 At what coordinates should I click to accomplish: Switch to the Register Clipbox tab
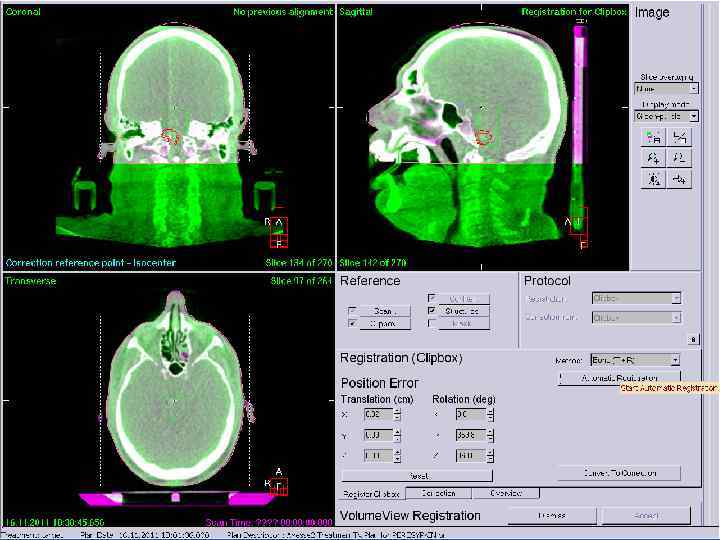tap(371, 494)
